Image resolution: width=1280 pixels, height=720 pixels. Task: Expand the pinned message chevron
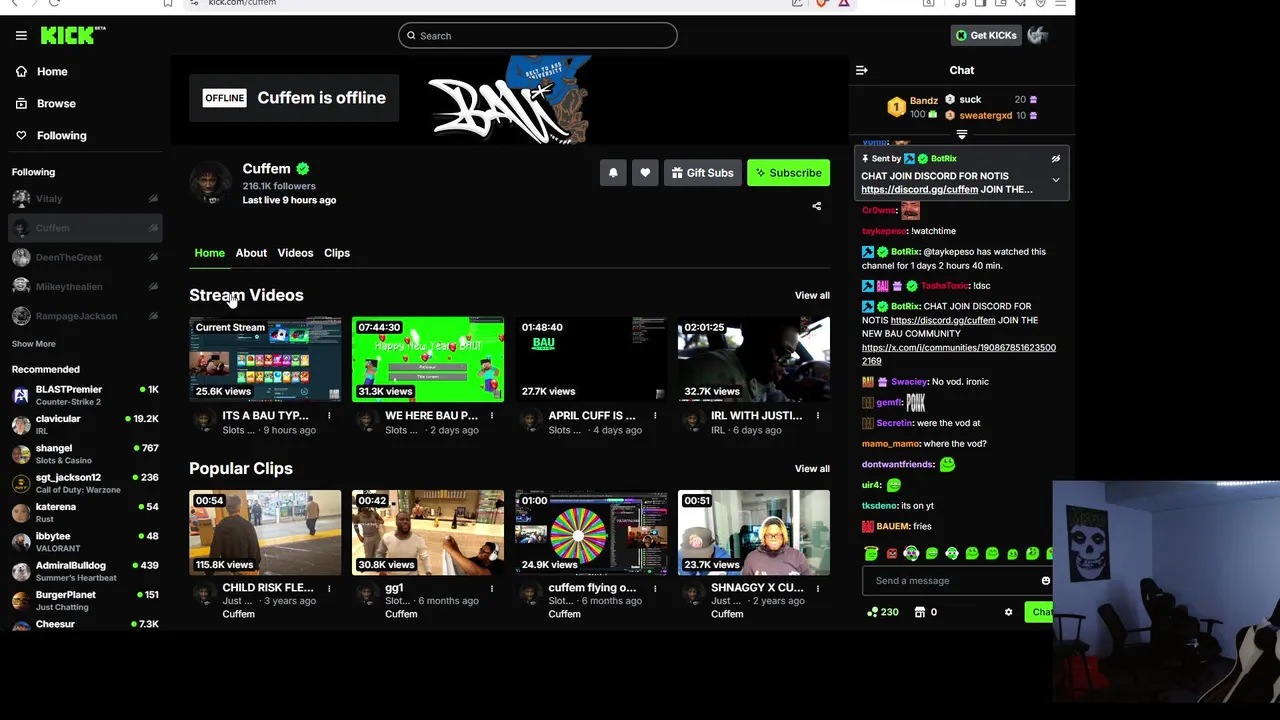[1056, 181]
